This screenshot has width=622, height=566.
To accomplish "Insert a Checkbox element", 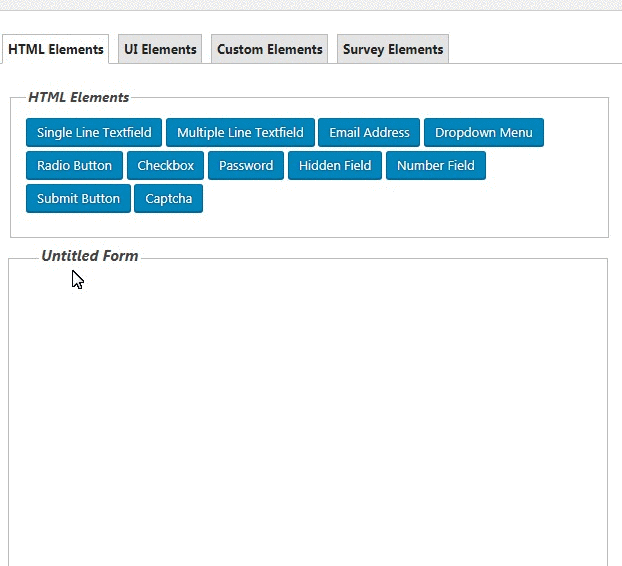I will click(166, 165).
